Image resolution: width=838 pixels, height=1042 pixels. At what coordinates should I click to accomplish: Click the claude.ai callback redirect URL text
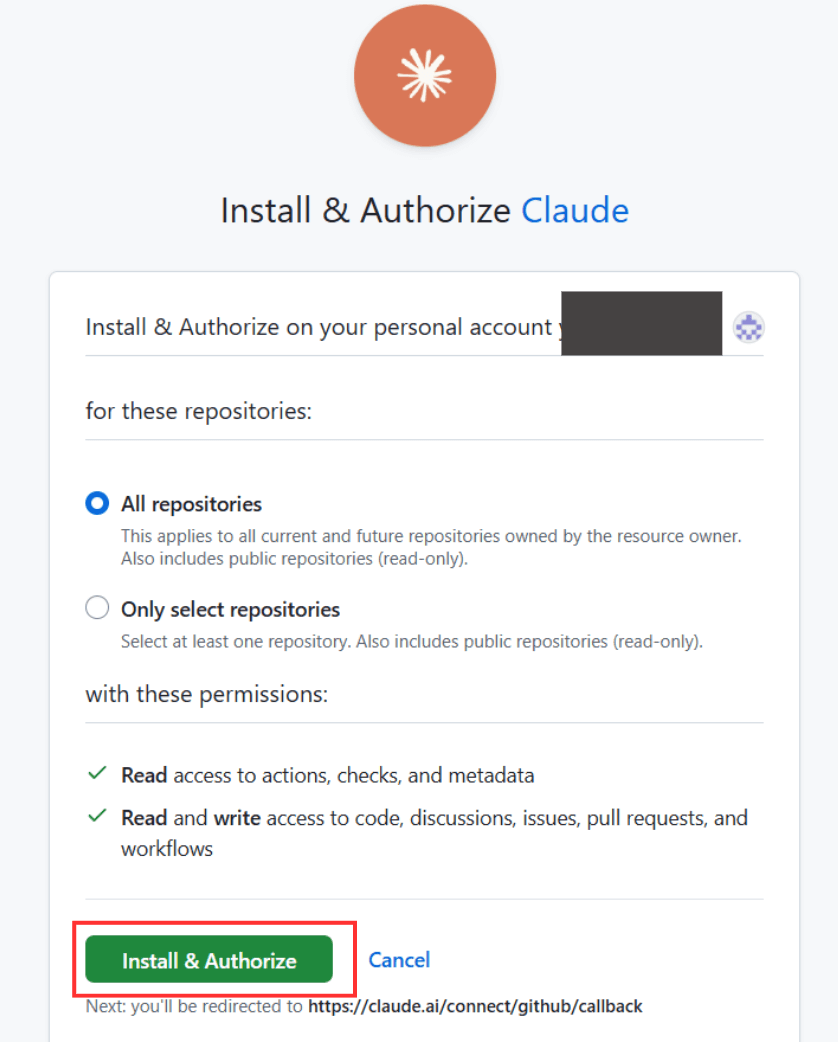(x=475, y=1006)
